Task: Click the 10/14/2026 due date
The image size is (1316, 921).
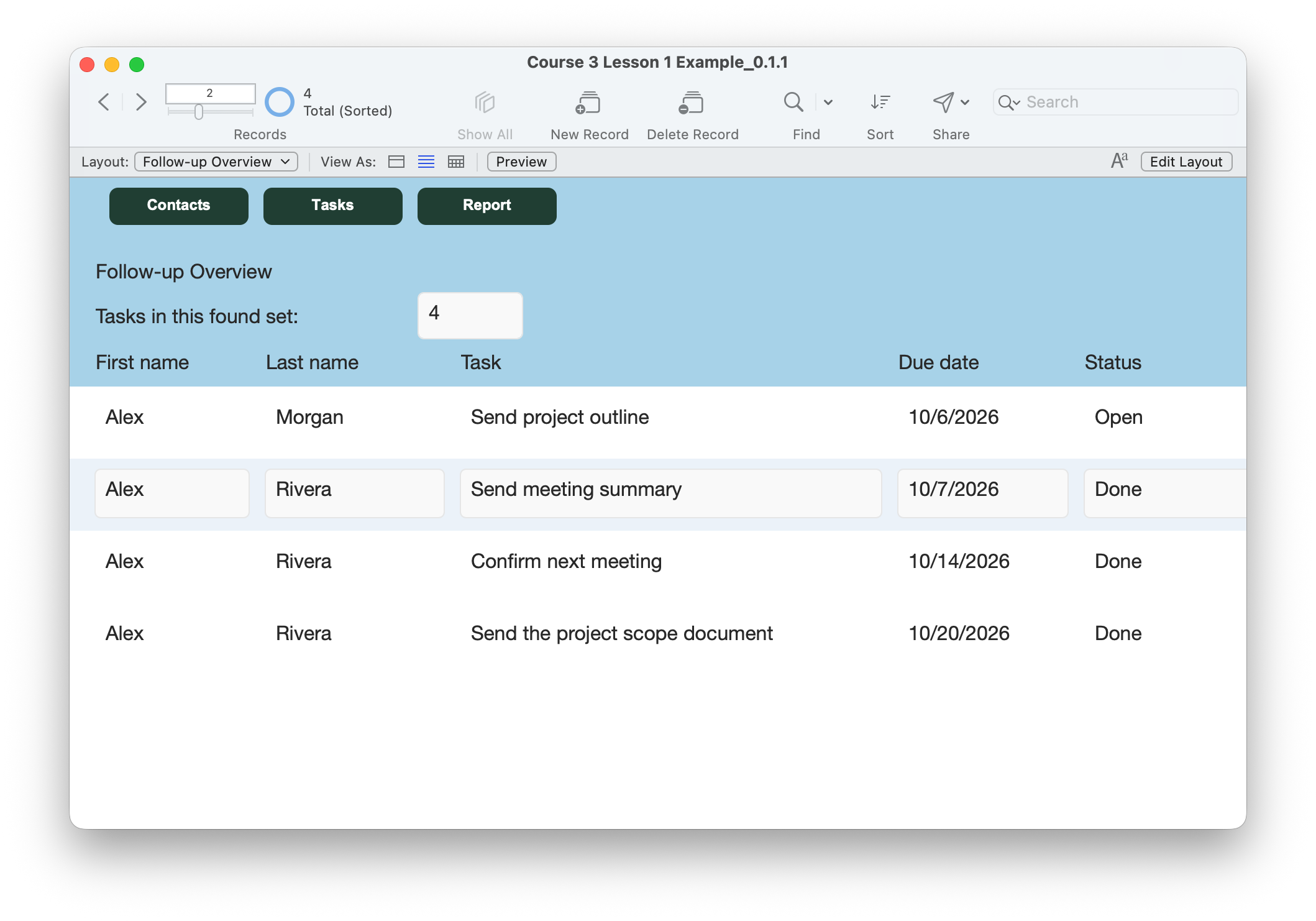Action: [959, 561]
